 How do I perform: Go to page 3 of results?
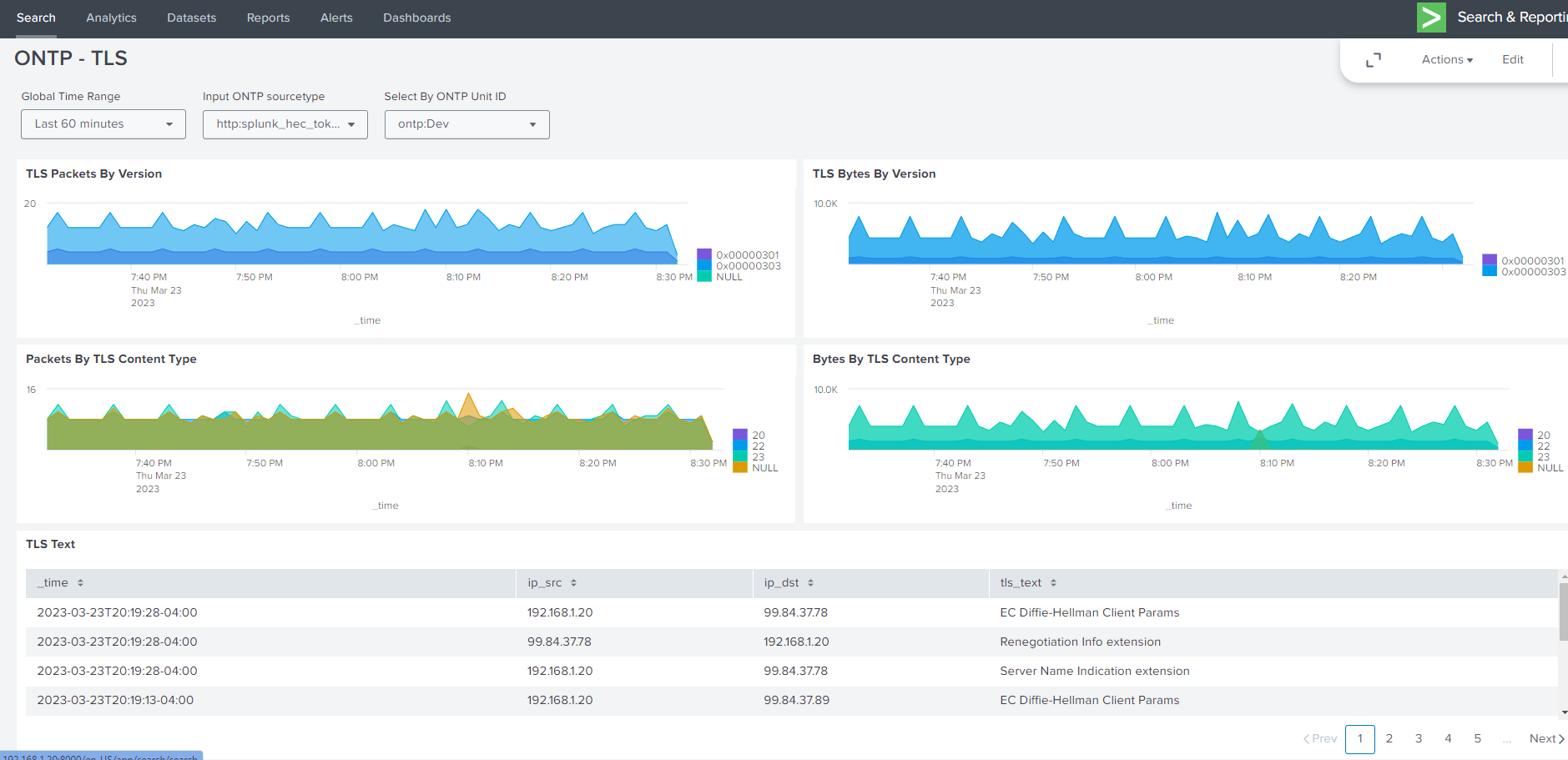coord(1419,739)
